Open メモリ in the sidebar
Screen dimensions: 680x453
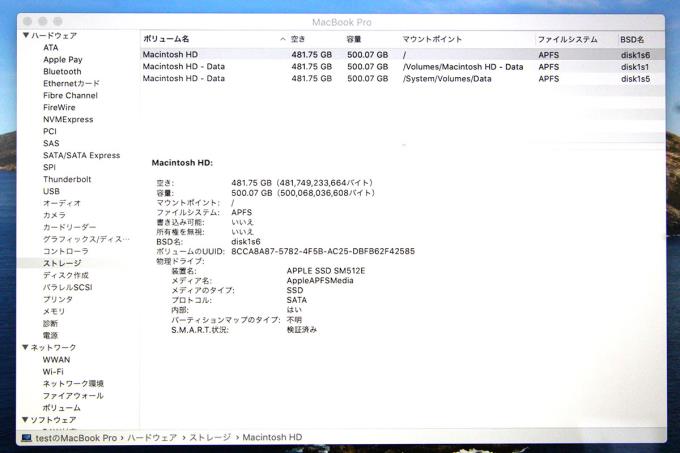(x=54, y=311)
